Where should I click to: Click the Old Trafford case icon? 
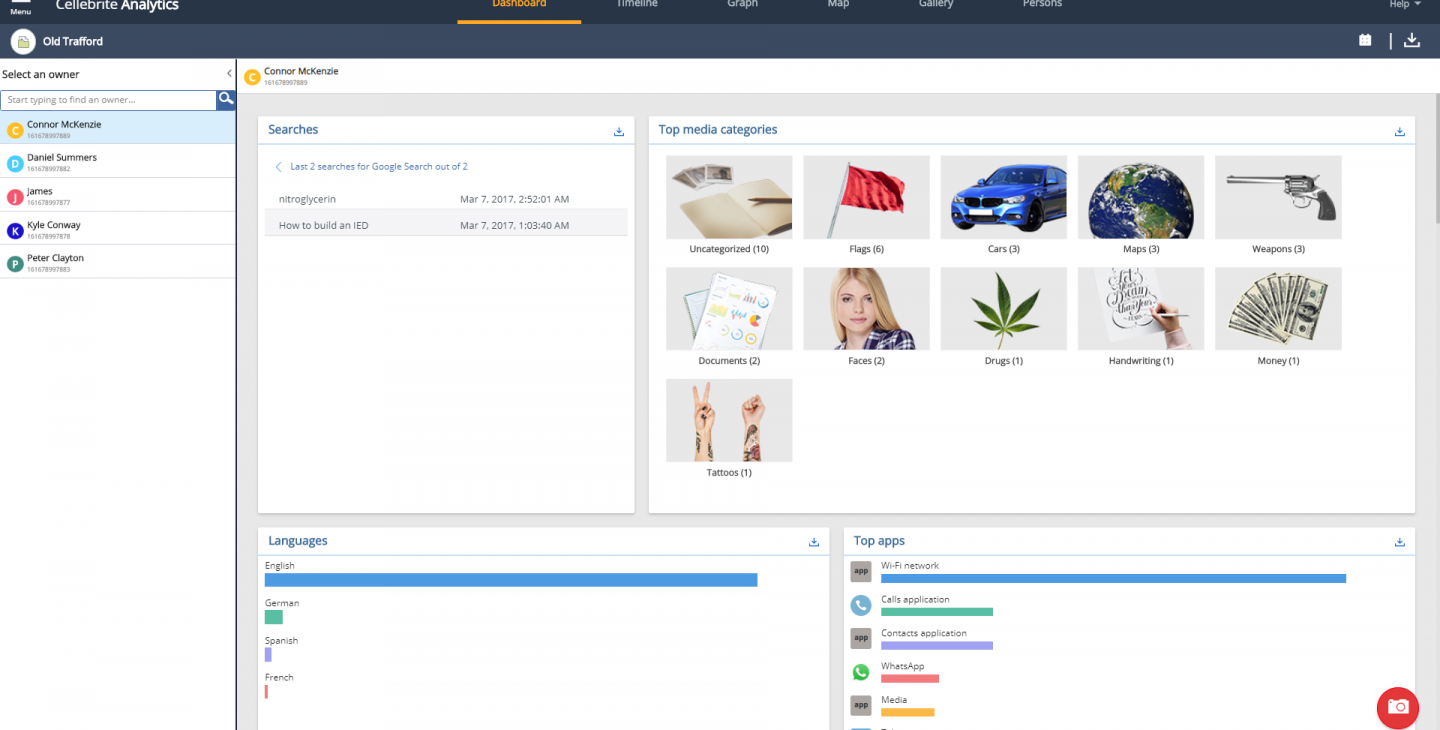click(x=21, y=41)
